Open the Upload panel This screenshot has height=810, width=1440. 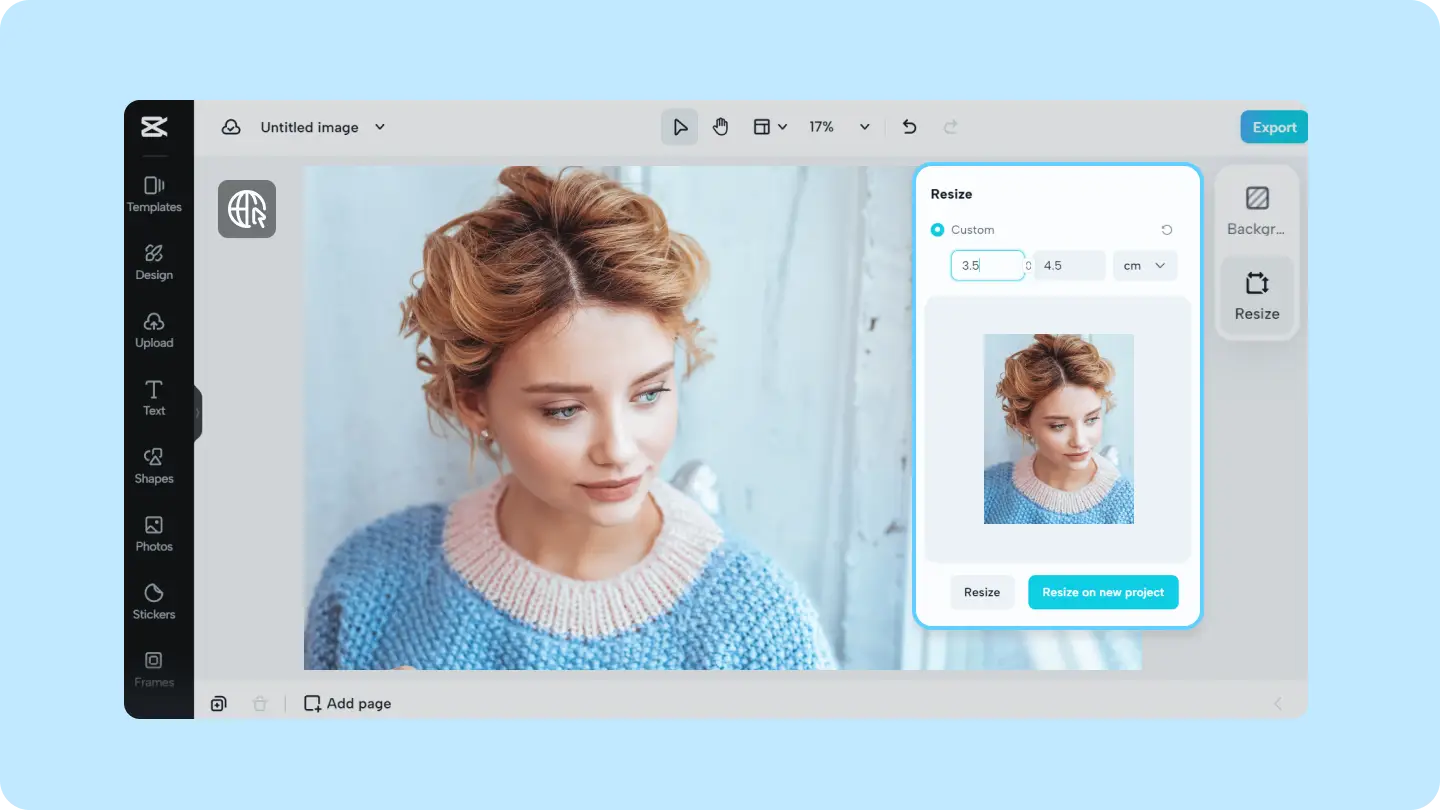coord(154,330)
